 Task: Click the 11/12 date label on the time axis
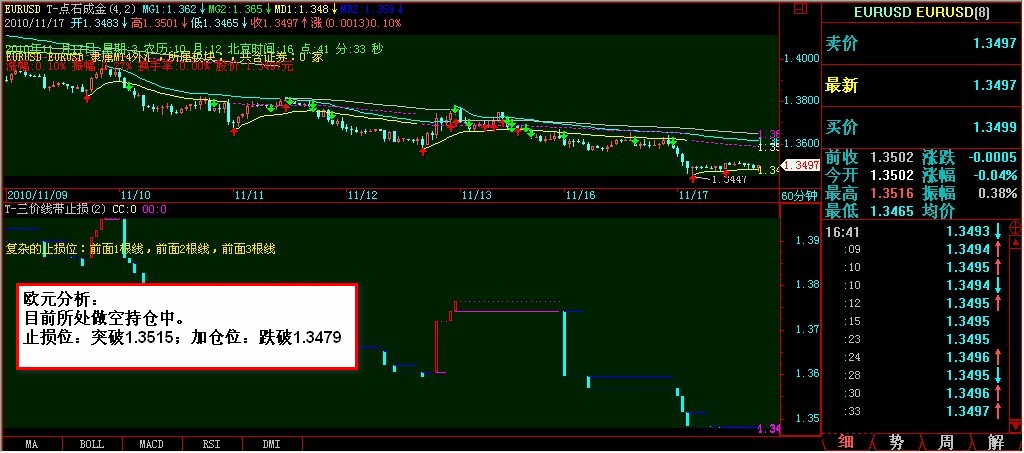[363, 195]
